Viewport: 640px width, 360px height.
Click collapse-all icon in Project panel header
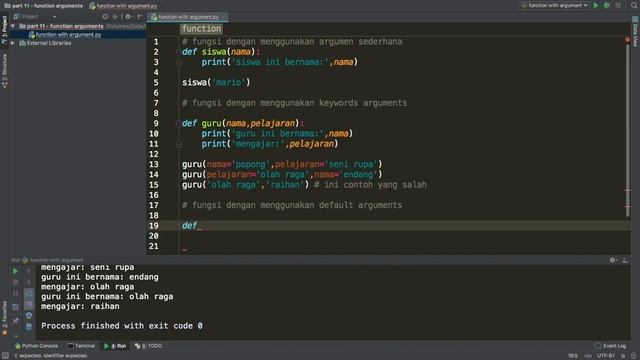(115, 17)
